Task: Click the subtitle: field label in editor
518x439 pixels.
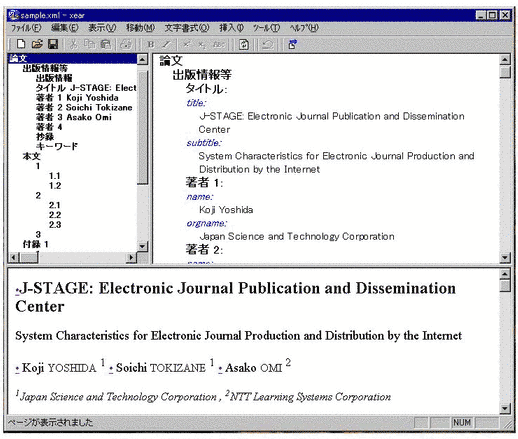Action: click(x=204, y=143)
